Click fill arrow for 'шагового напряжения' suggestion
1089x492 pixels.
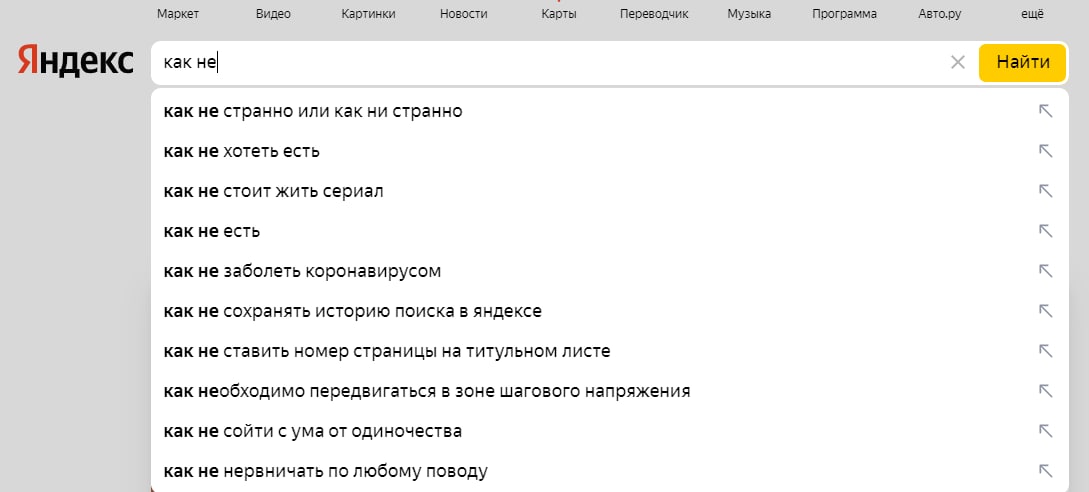click(x=1045, y=391)
